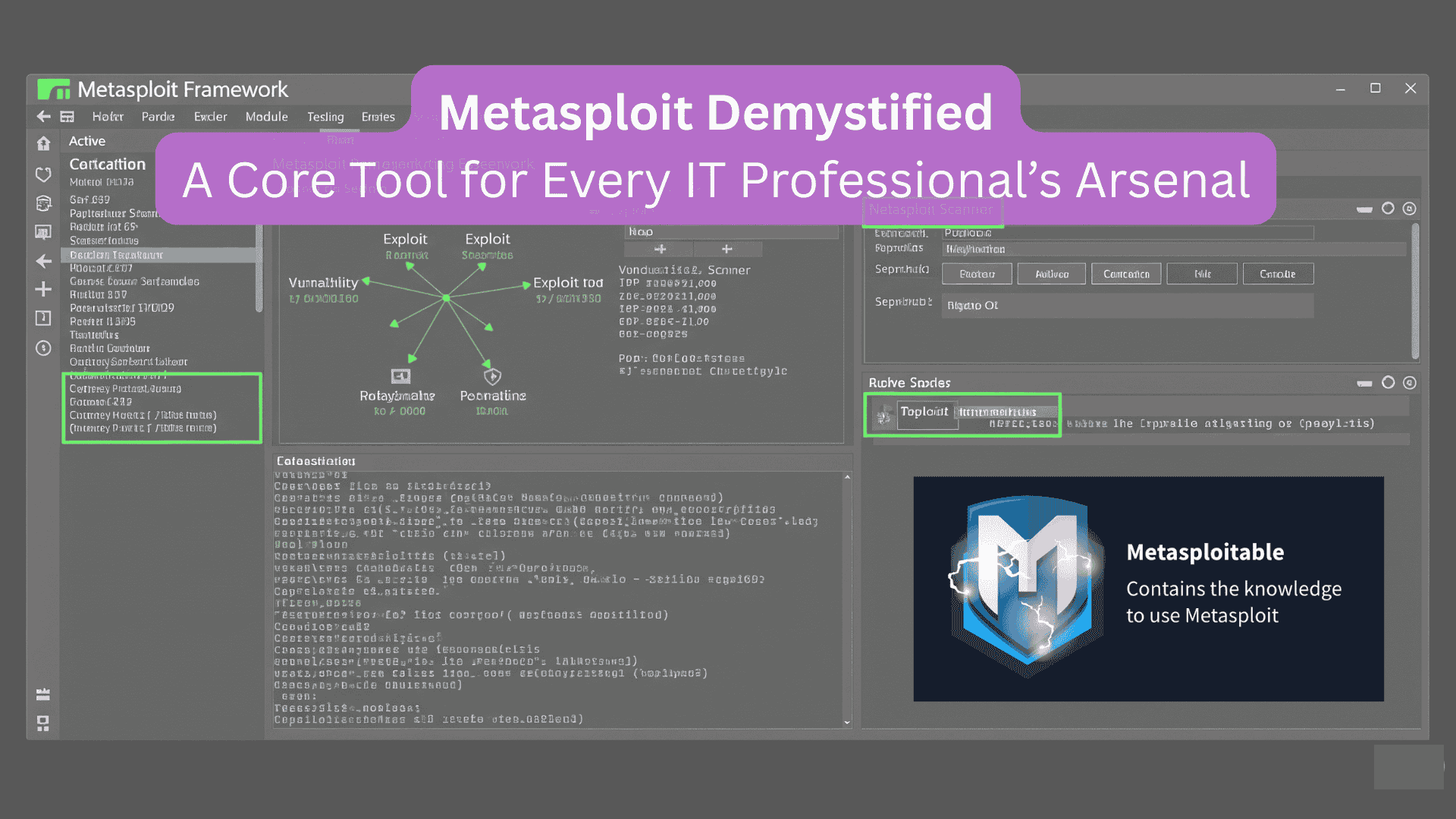Click the left arrow icon in the sidebar

point(43,261)
